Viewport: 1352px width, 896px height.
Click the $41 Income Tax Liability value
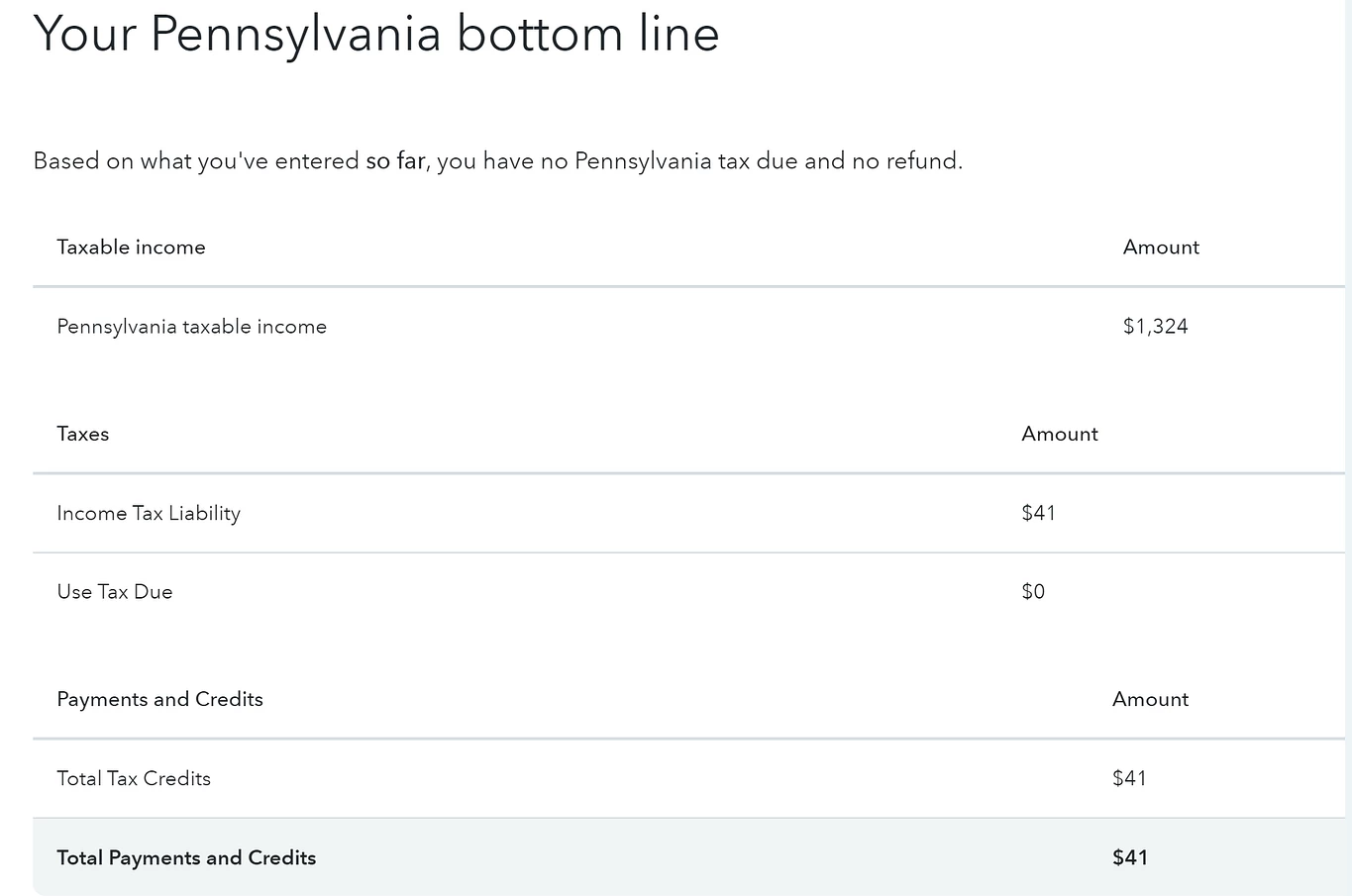(1038, 513)
